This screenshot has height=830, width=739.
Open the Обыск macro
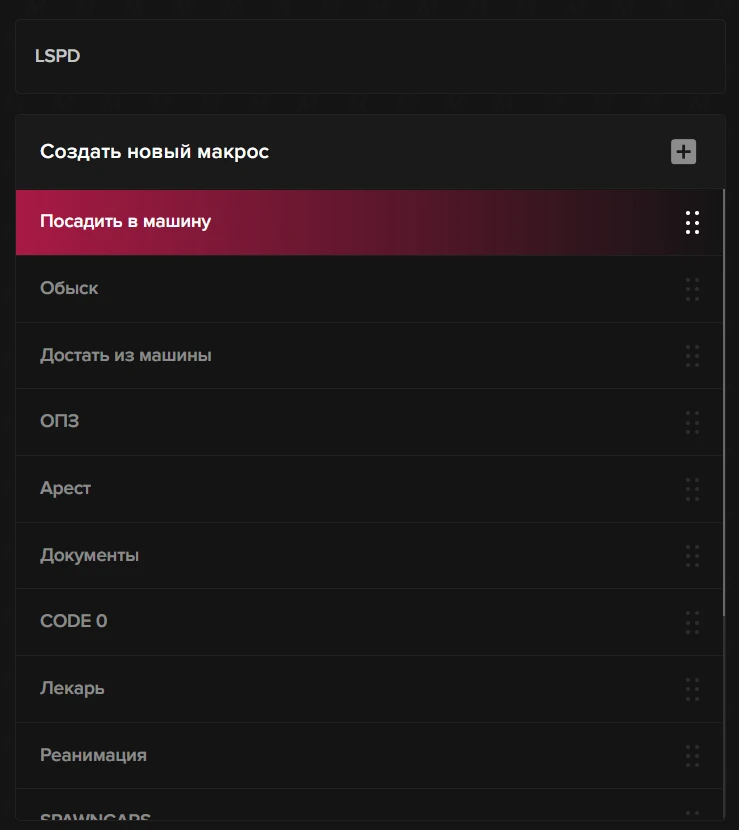[69, 288]
